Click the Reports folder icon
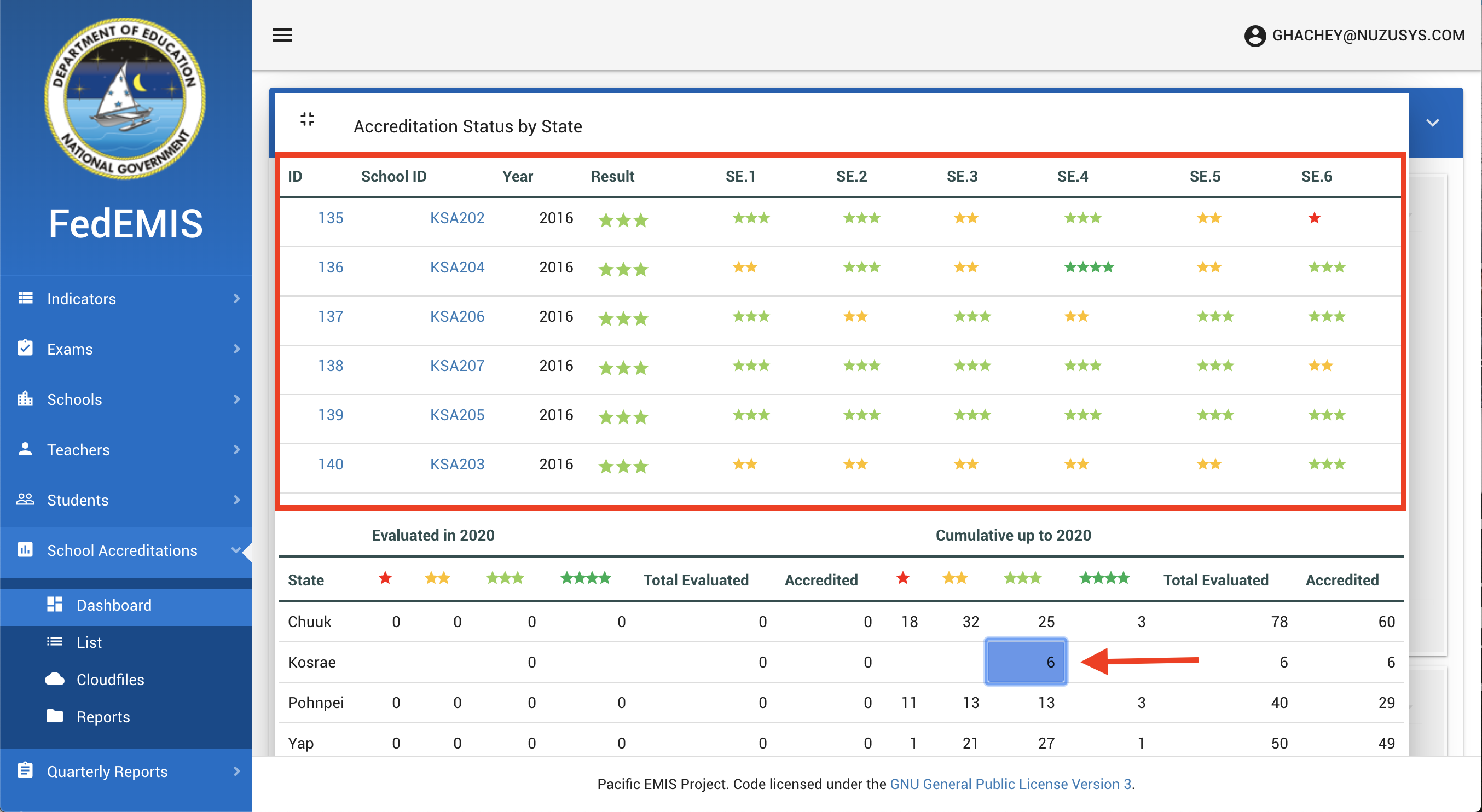Image resolution: width=1482 pixels, height=812 pixels. (x=55, y=716)
